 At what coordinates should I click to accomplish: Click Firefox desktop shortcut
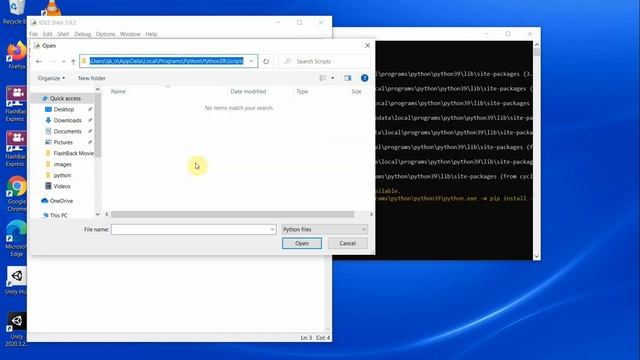pyautogui.click(x=16, y=55)
